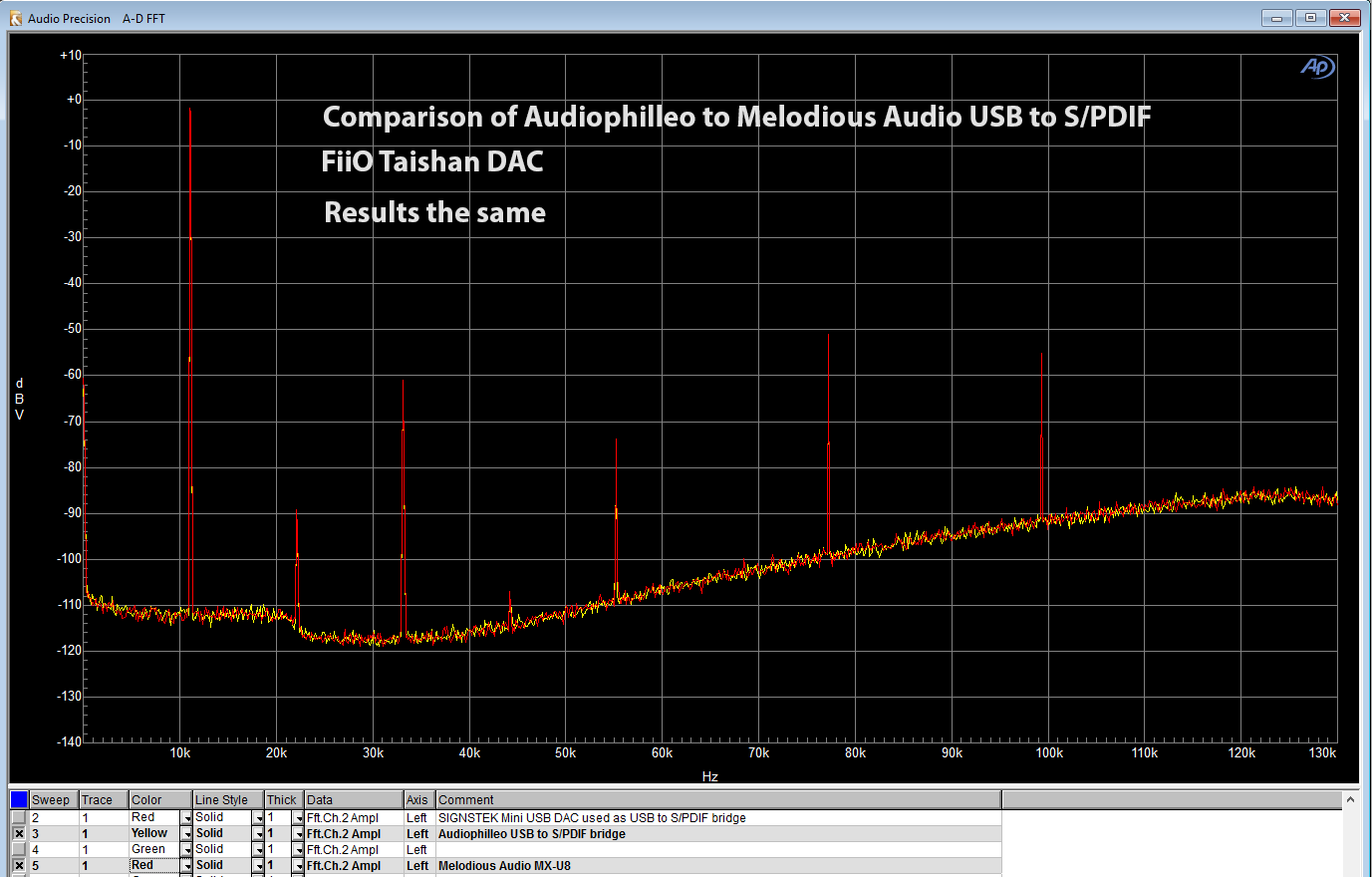Image resolution: width=1372 pixels, height=877 pixels.
Task: Click the dBV y-axis label
Action: coord(19,399)
